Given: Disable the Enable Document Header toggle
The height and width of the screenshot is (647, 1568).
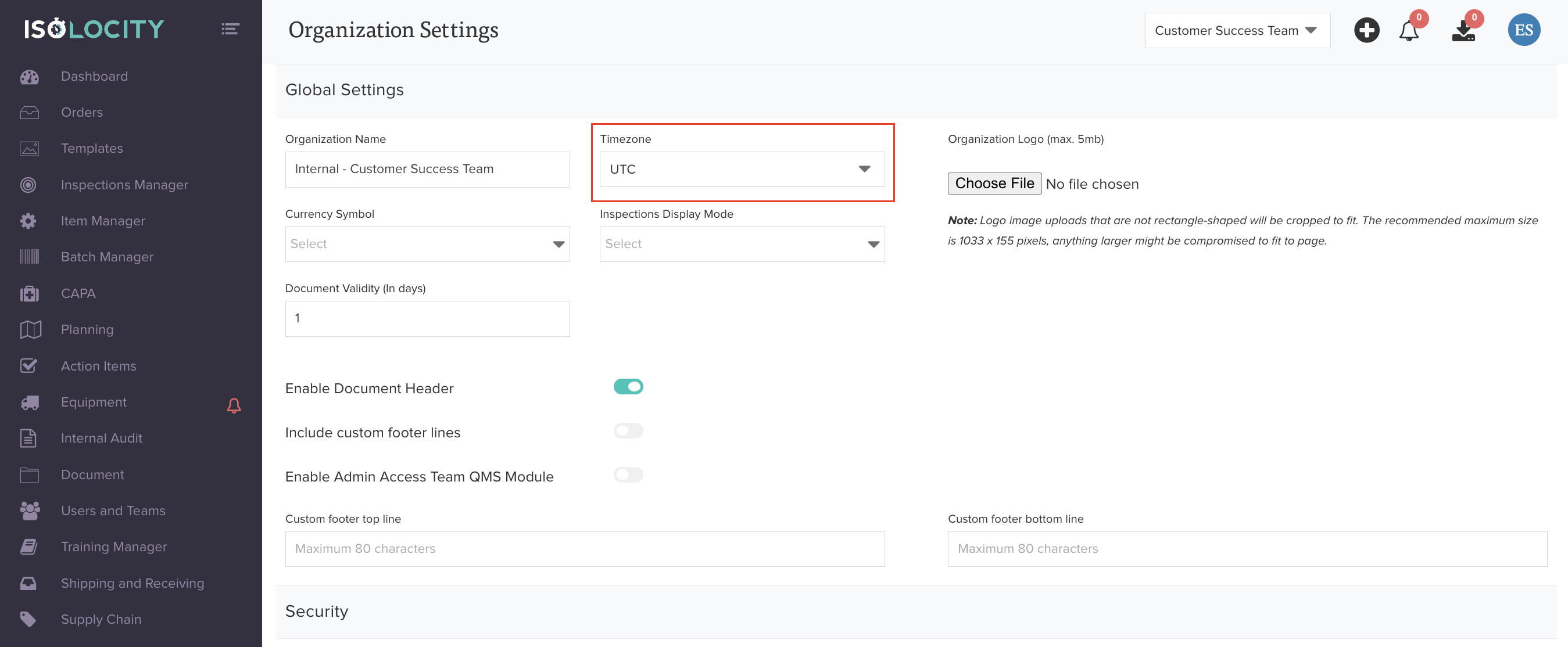Looking at the screenshot, I should point(628,387).
